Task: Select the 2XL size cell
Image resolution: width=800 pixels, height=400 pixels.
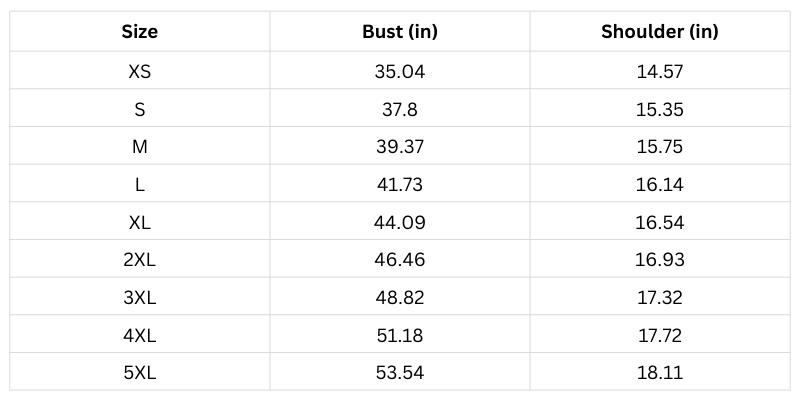Action: coord(140,260)
